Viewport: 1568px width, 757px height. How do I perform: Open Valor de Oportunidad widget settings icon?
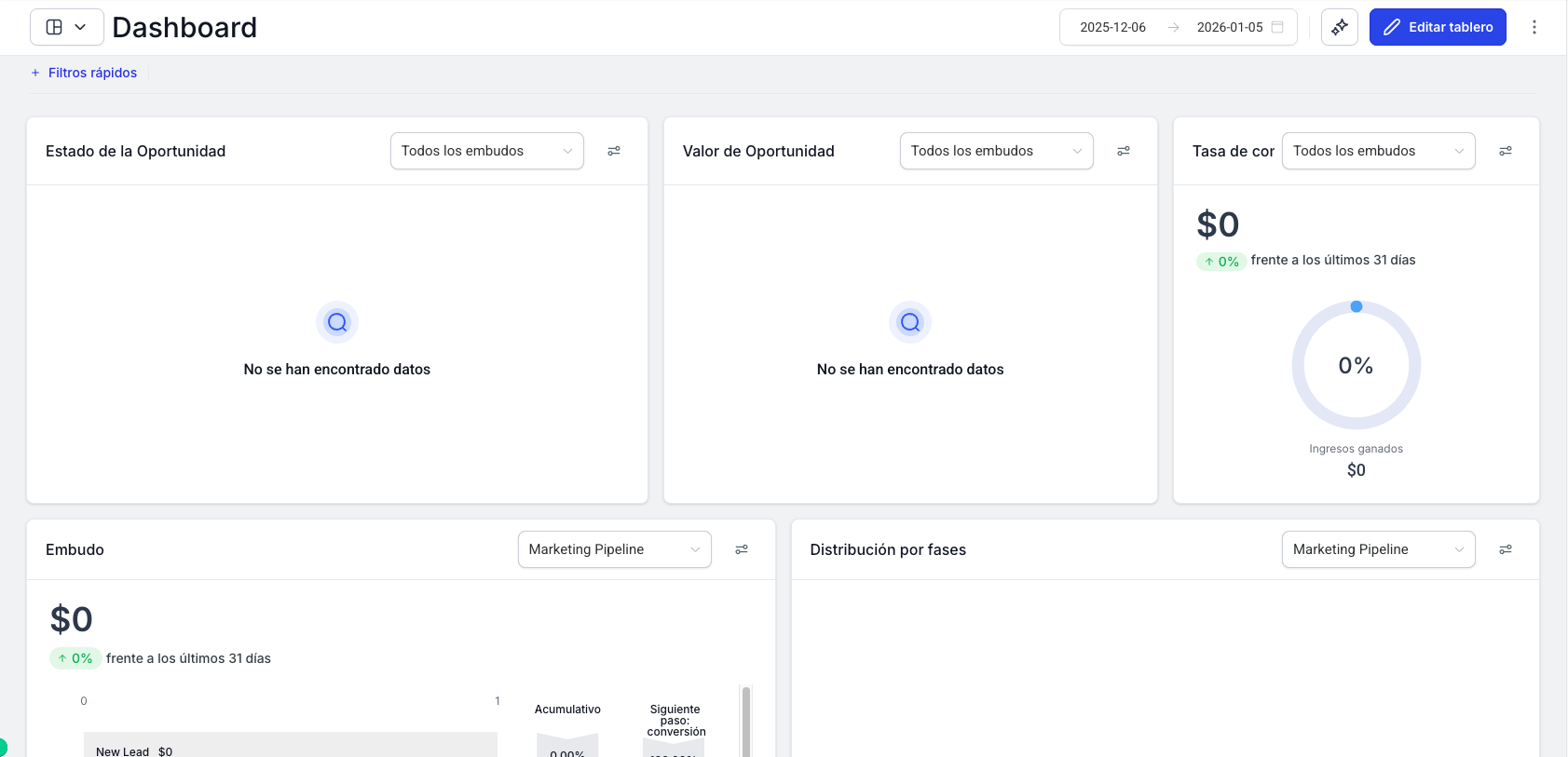(1124, 151)
